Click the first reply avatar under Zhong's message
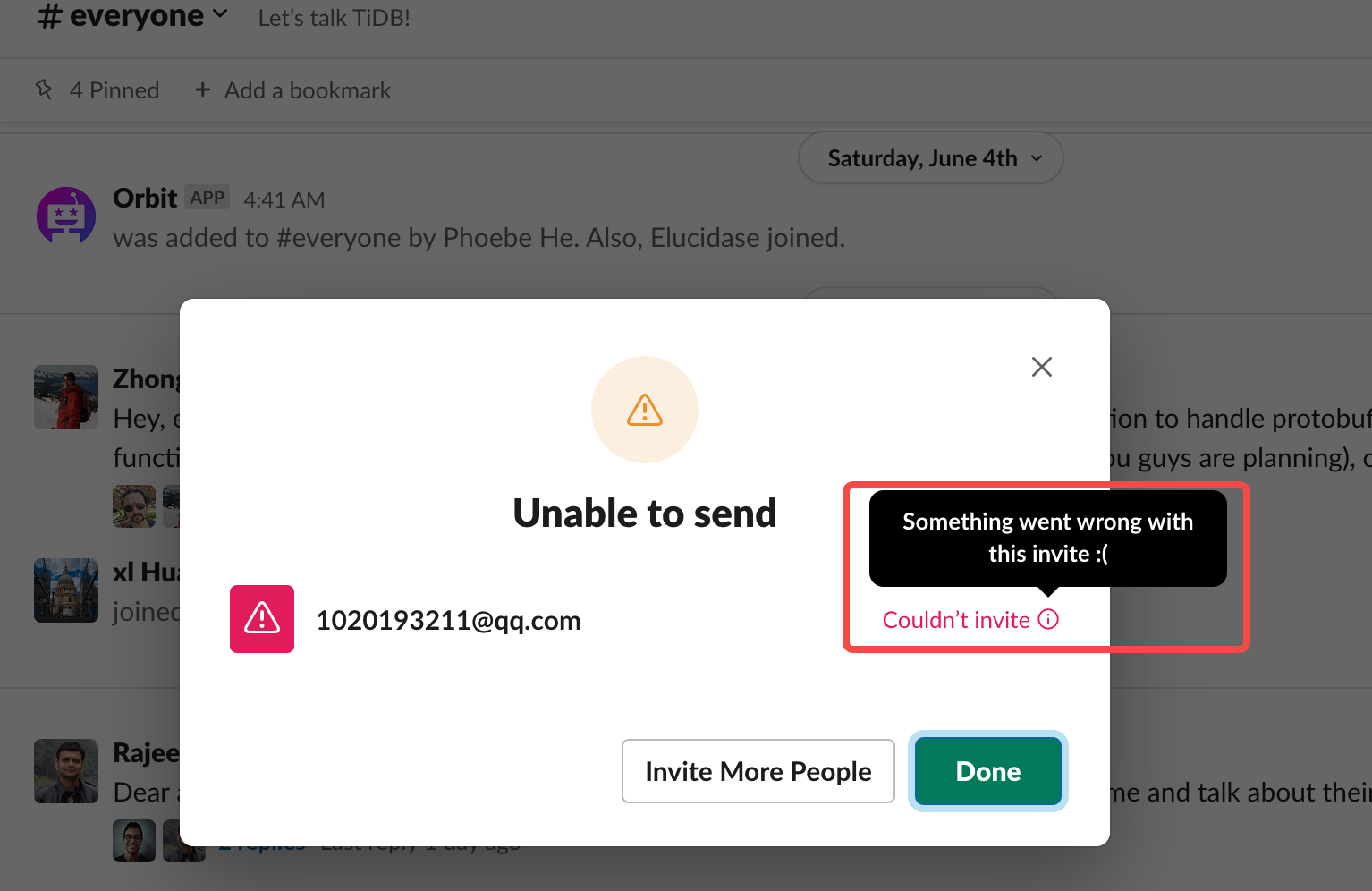 pyautogui.click(x=134, y=506)
